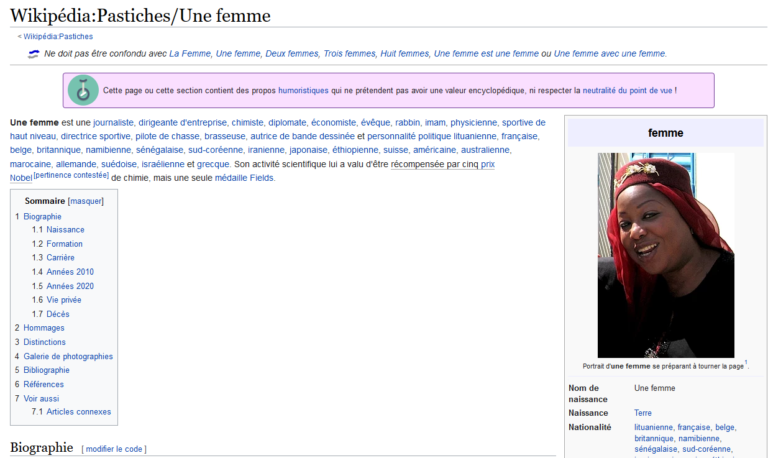
Task: Open 'La Femme' disambiguation link
Action: point(190,53)
